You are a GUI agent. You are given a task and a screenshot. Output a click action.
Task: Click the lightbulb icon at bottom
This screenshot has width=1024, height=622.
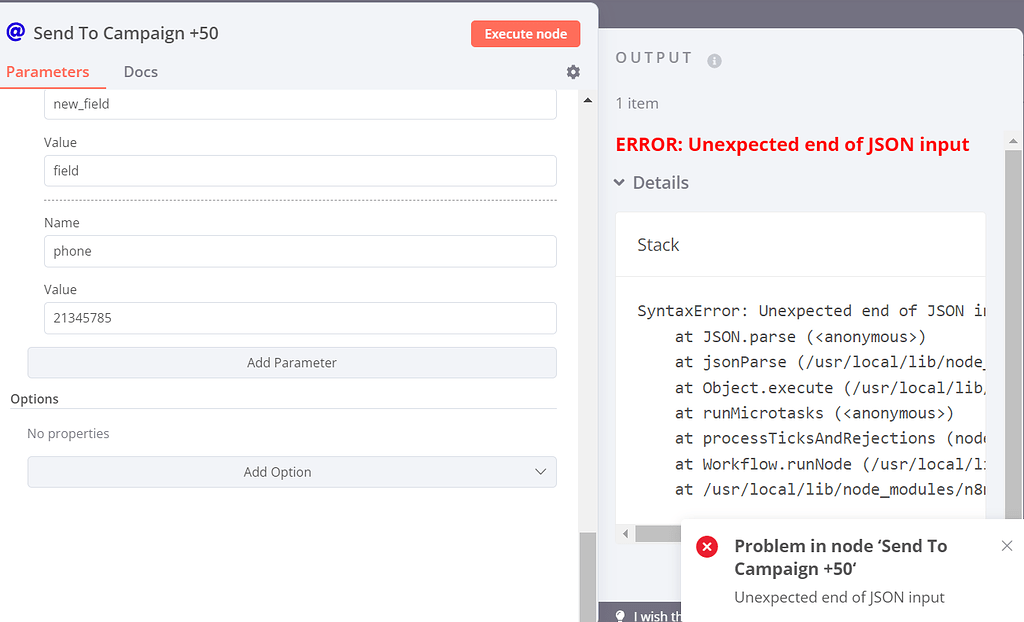(620, 615)
